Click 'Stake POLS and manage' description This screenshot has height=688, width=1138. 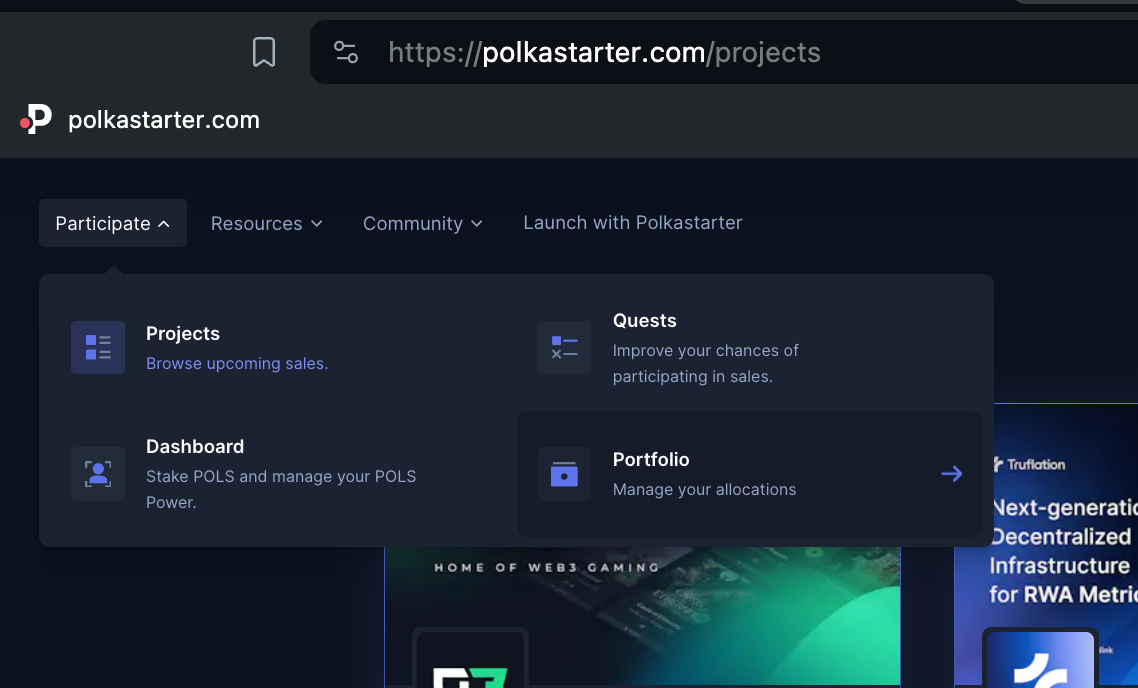(281, 489)
